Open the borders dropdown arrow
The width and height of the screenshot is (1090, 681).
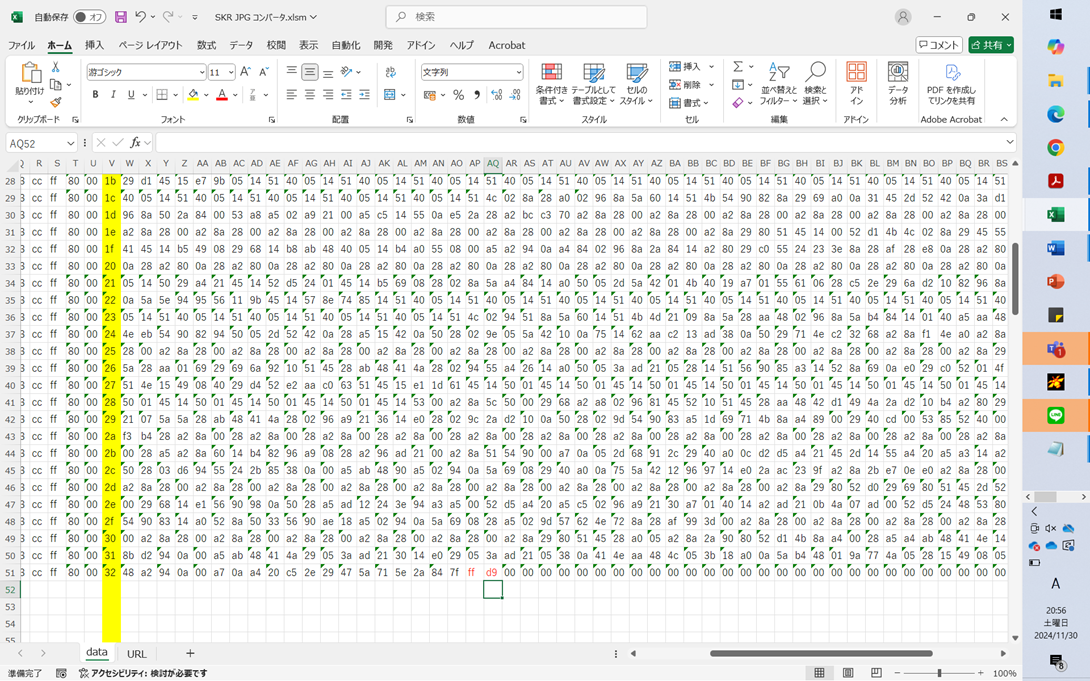click(174, 95)
